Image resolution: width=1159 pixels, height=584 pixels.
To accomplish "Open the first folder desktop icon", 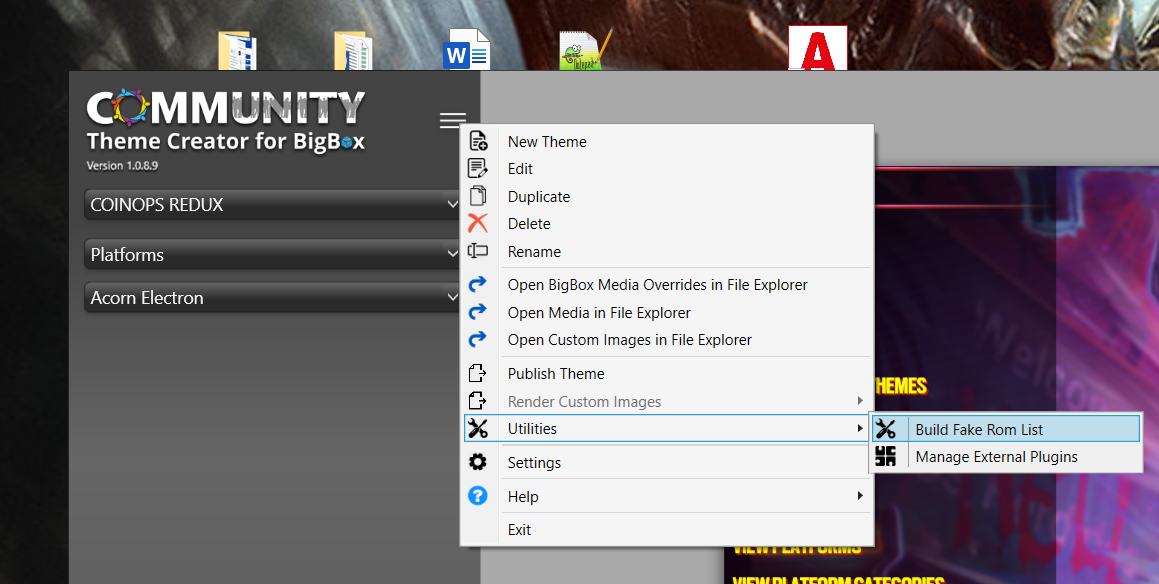I will click(x=237, y=51).
